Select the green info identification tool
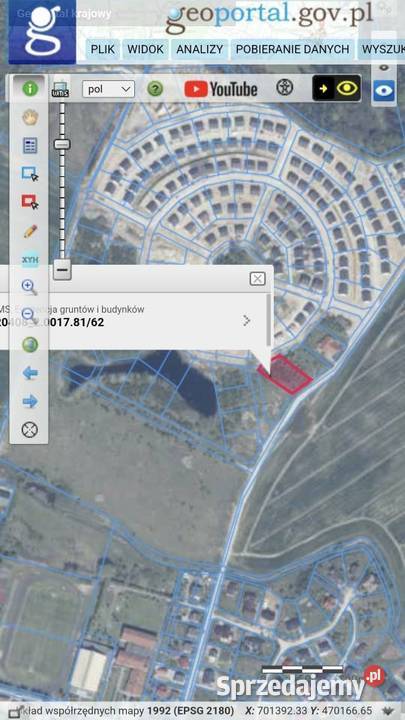Screen dimensions: 405x720 tap(30, 88)
